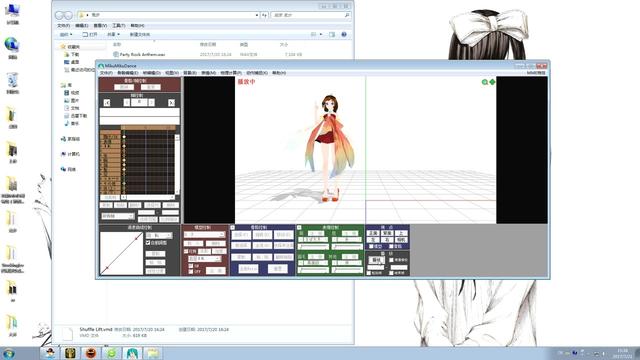Toggle the display checkbox in model control panel
Screen dimensions: 640x360
tap(187, 251)
